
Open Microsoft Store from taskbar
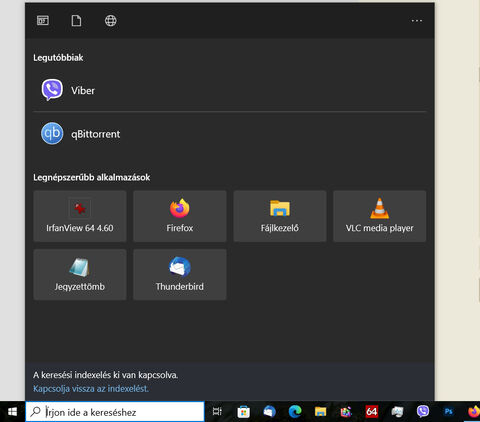pyautogui.click(x=243, y=412)
